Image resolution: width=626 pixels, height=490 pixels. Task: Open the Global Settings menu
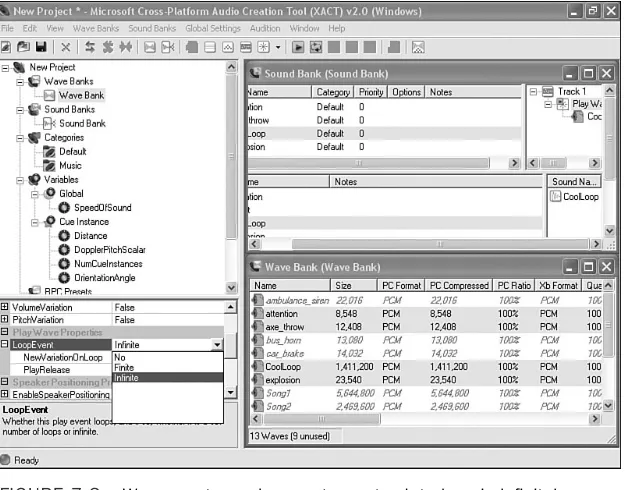pyautogui.click(x=213, y=28)
